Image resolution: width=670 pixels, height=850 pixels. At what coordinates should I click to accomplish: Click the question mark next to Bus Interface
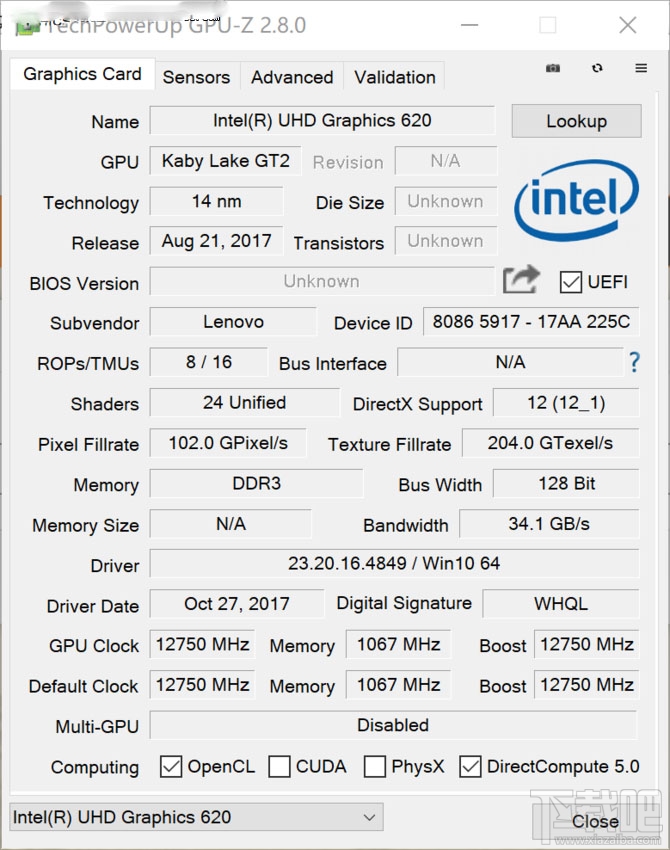634,363
